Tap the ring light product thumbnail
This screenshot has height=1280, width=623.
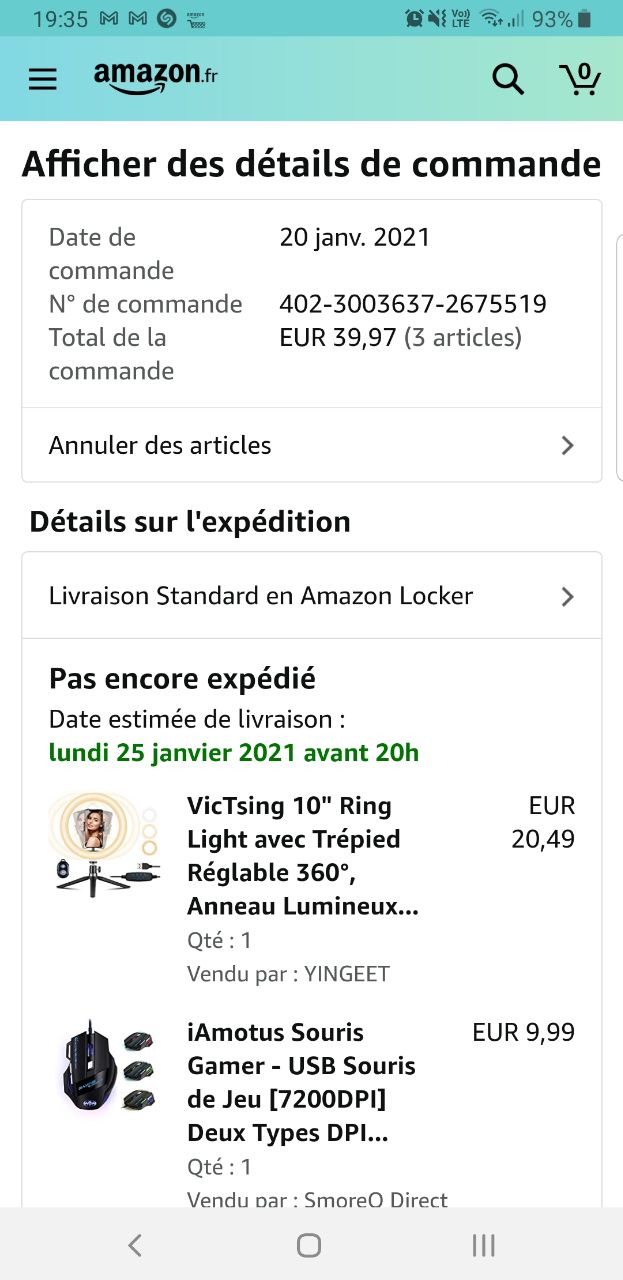pos(104,842)
